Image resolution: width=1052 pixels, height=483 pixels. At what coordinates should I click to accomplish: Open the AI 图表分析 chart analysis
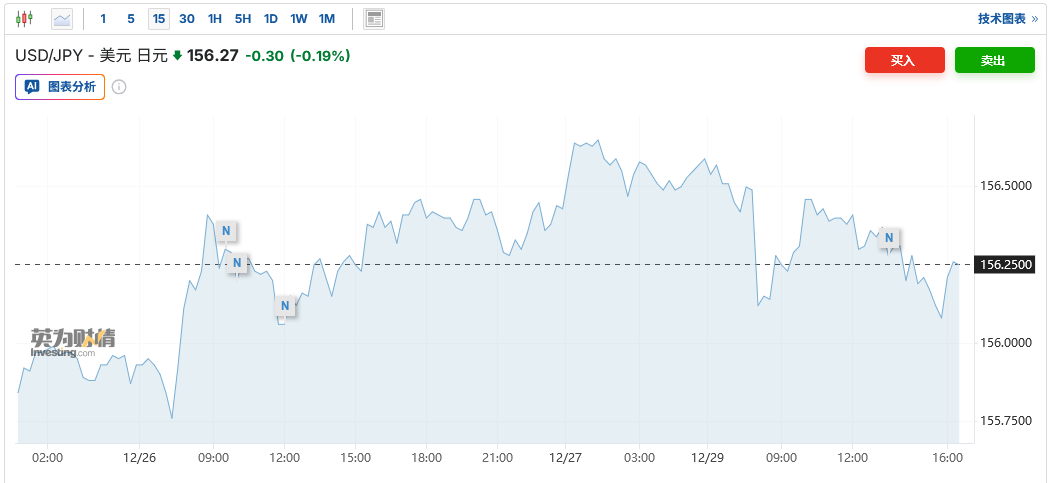[60, 87]
